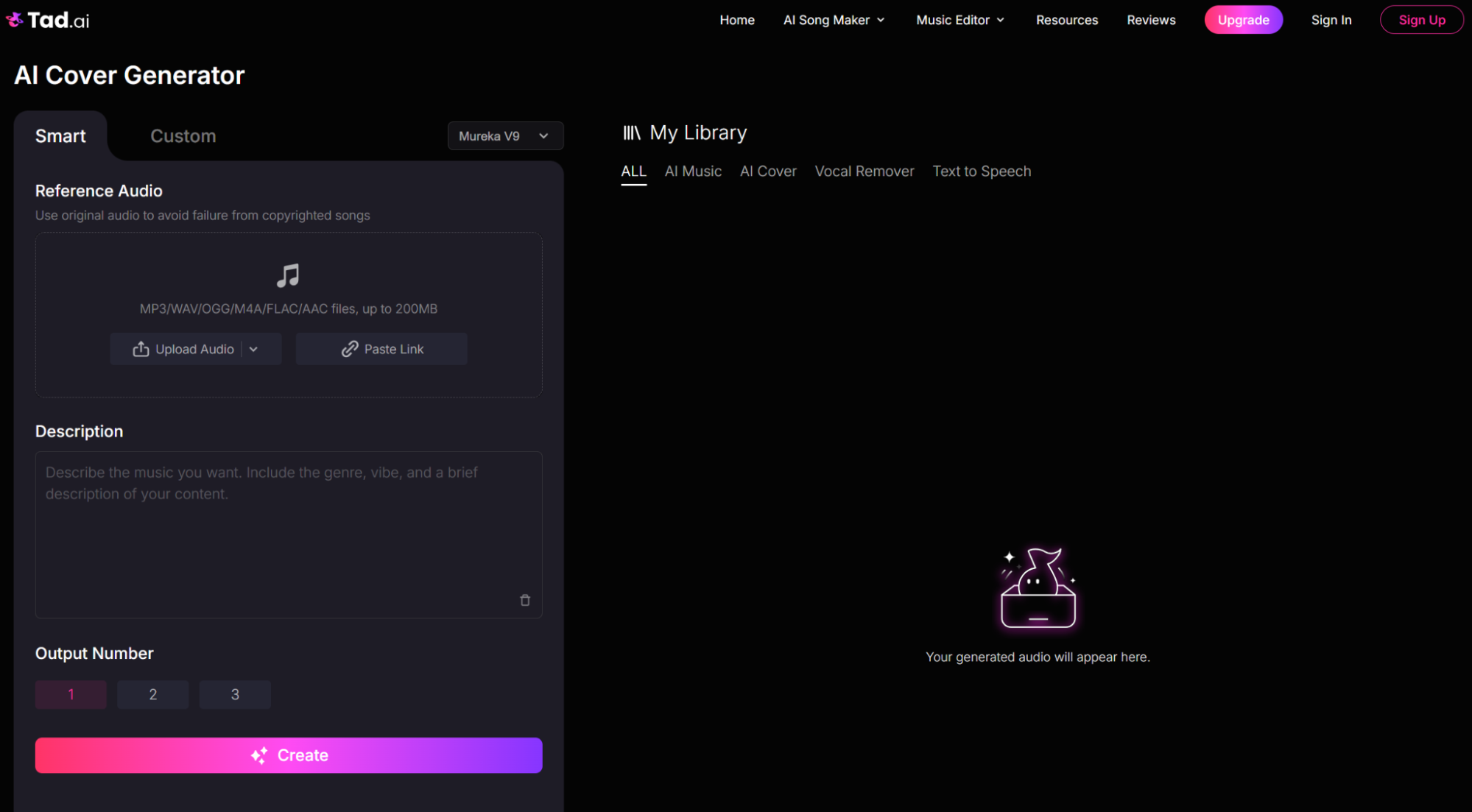Click the gradient Create button
The width and height of the screenshot is (1472, 812).
pos(289,755)
